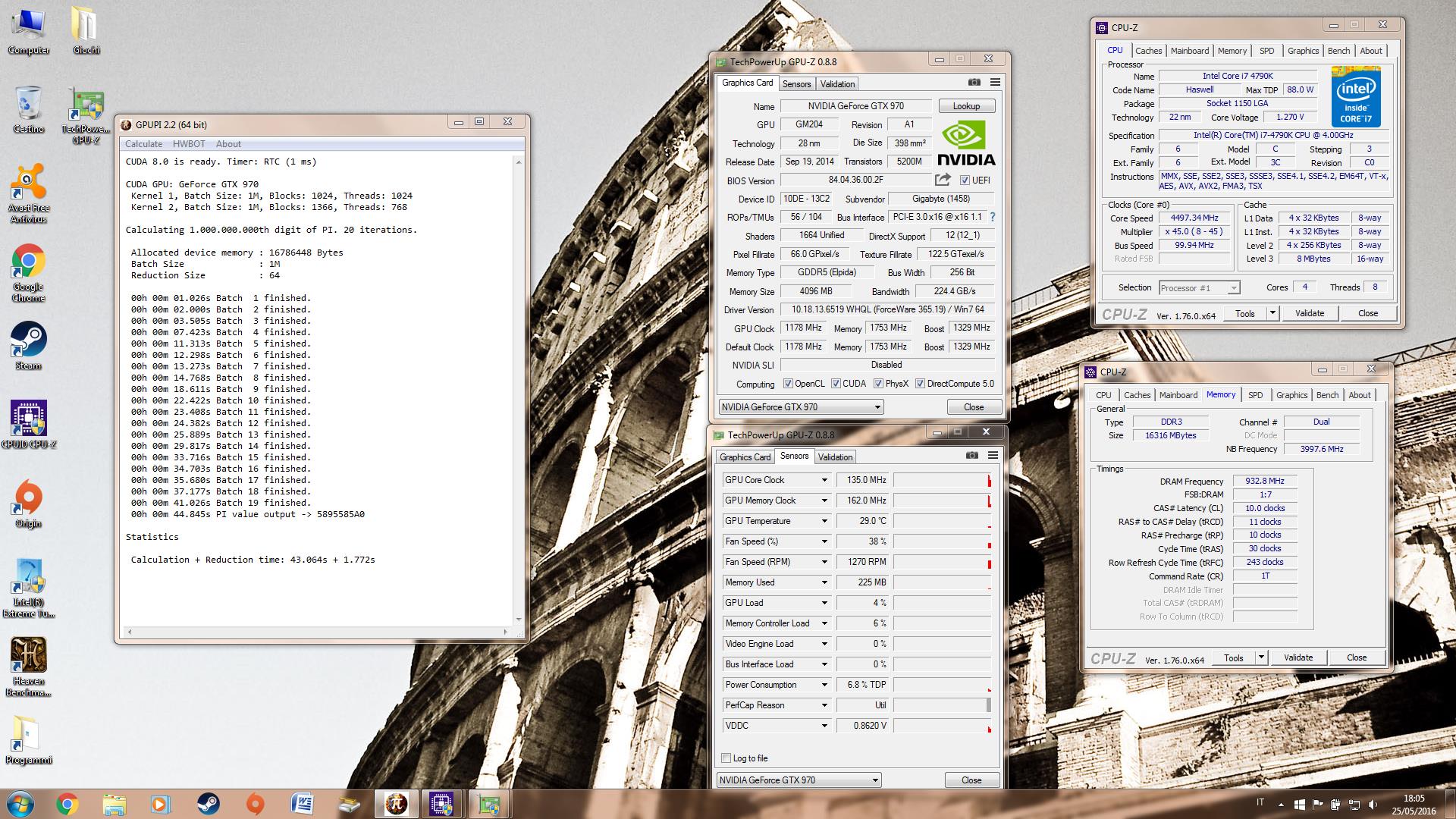Click the GPUPI horizontal scrollbar right arrow

point(506,632)
